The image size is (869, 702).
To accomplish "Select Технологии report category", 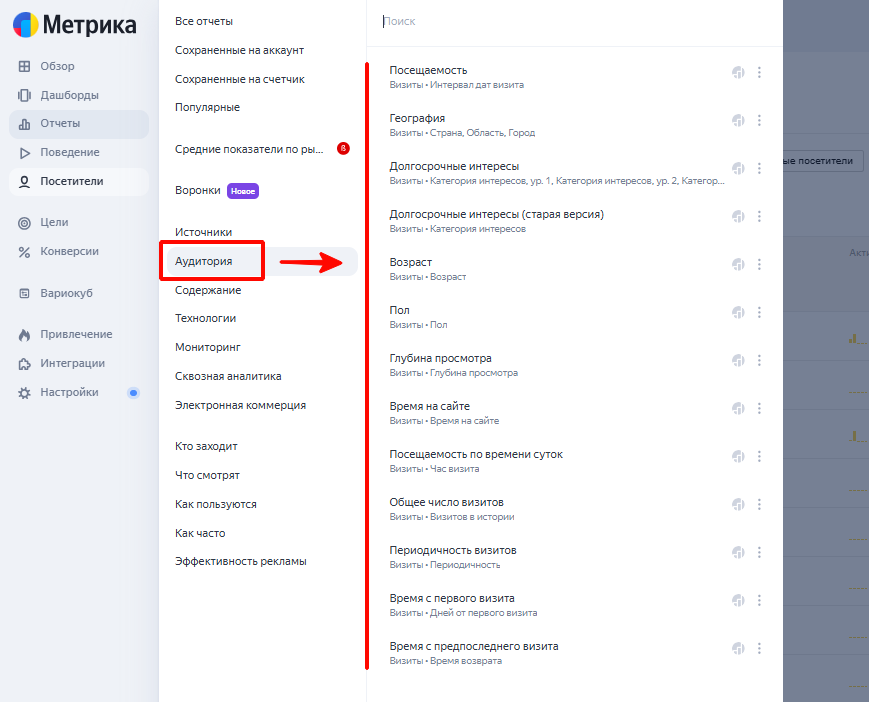I will coord(205,318).
